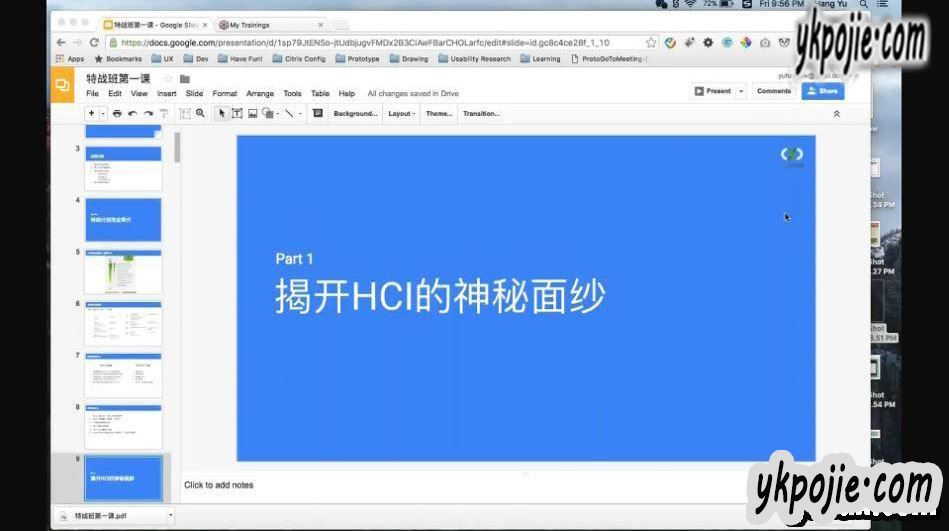
Task: Star the presentation title
Action: pos(168,78)
